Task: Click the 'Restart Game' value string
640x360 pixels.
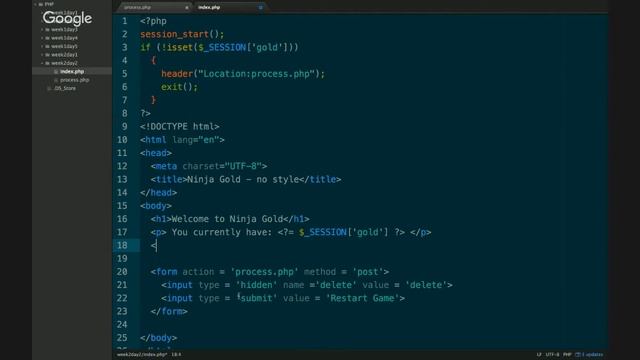Action: tap(362, 298)
